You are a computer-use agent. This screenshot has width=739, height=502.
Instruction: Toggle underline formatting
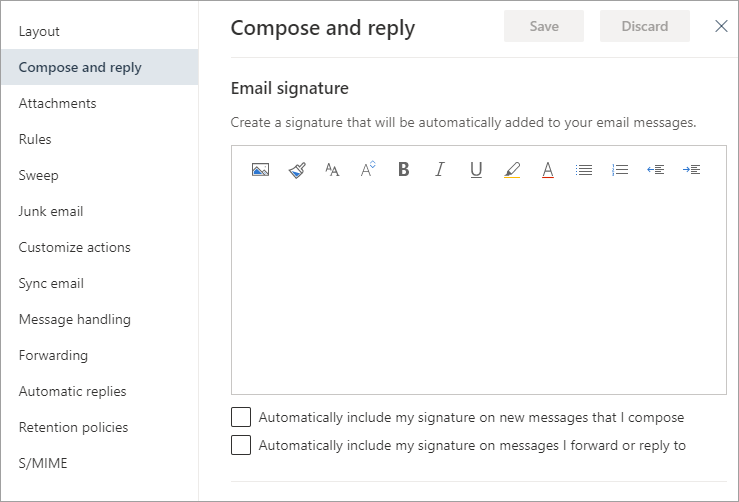[476, 170]
